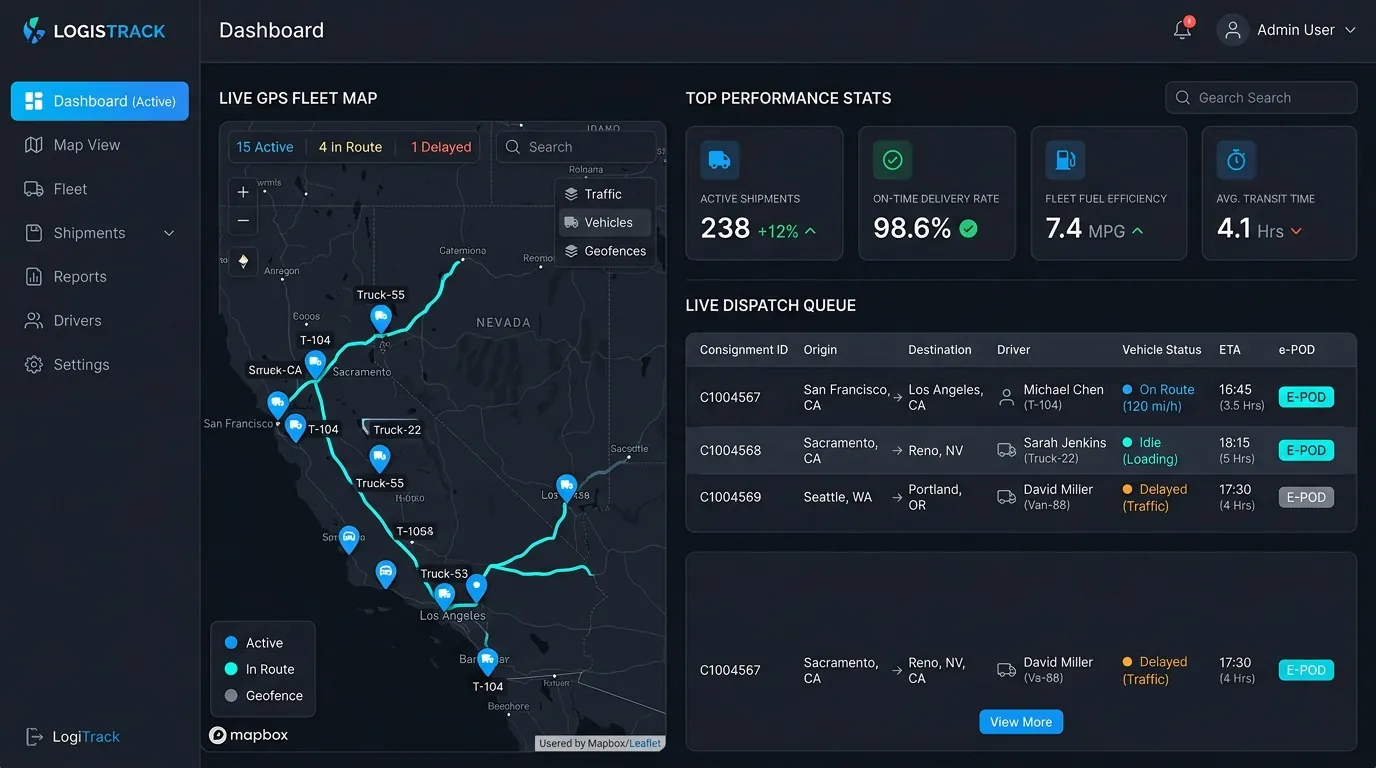Expand the Shipments submenu

(169, 233)
